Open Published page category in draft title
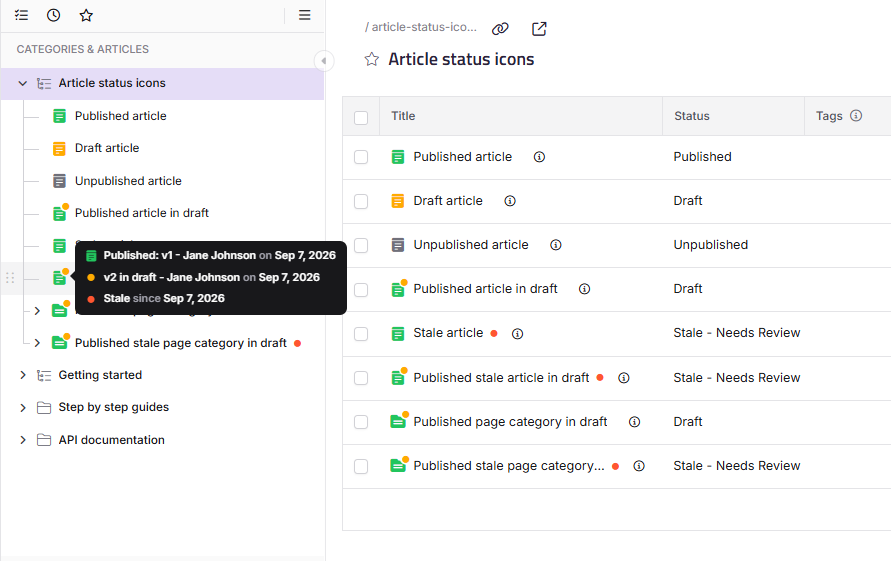891x561 pixels. coord(510,422)
